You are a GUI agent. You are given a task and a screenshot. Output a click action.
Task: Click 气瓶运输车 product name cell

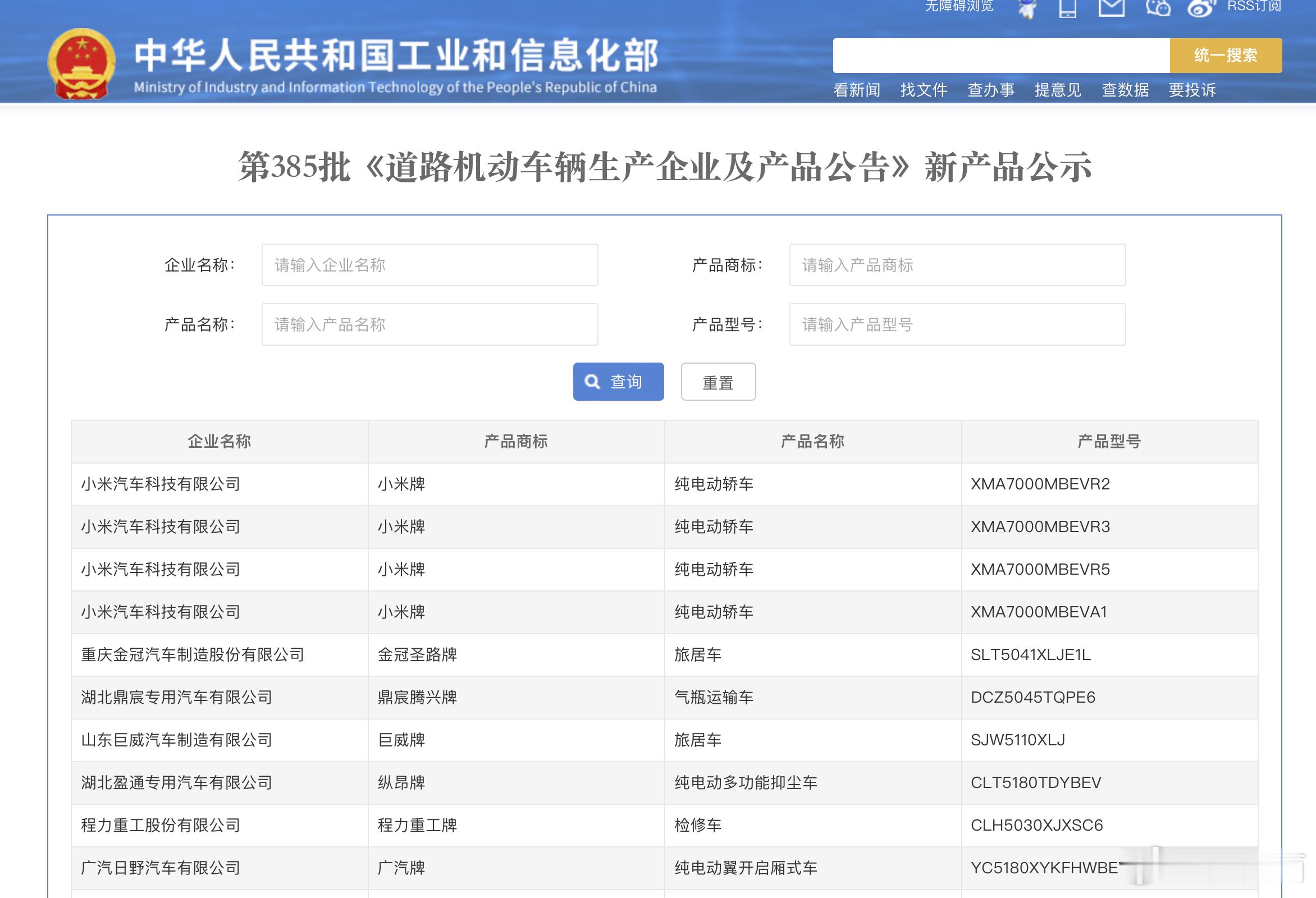pyautogui.click(x=812, y=697)
